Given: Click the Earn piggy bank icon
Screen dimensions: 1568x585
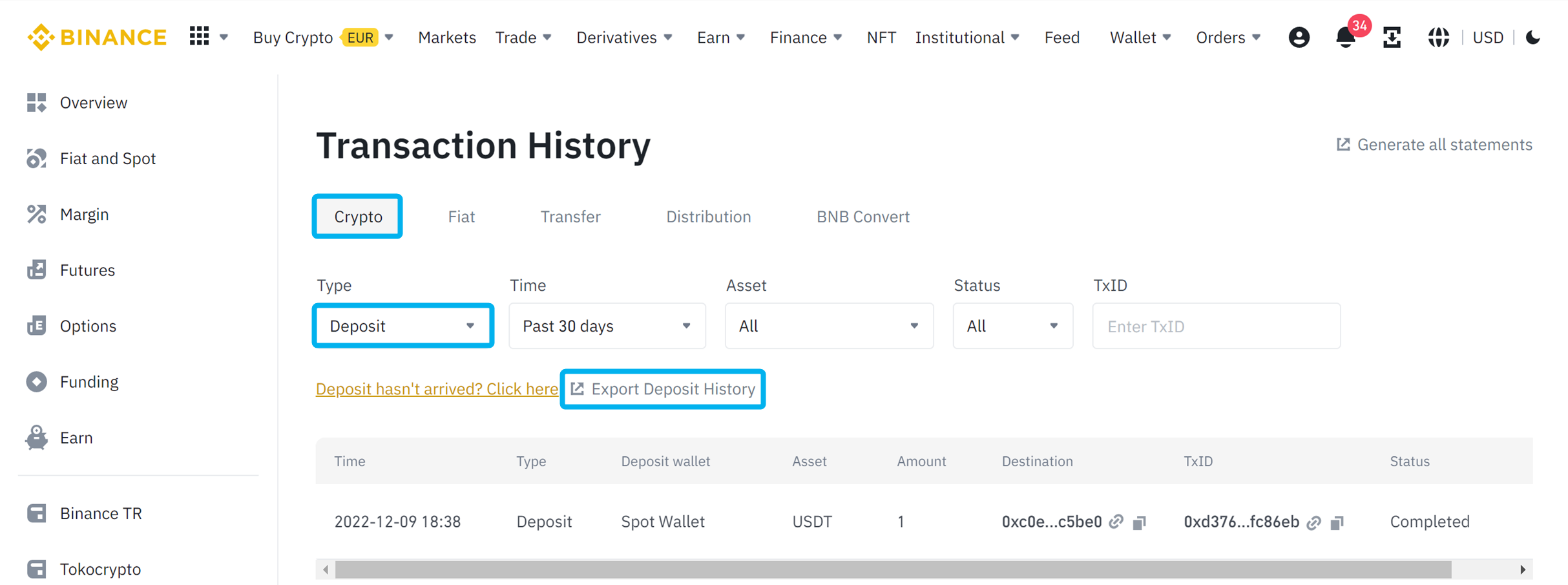Looking at the screenshot, I should [37, 438].
